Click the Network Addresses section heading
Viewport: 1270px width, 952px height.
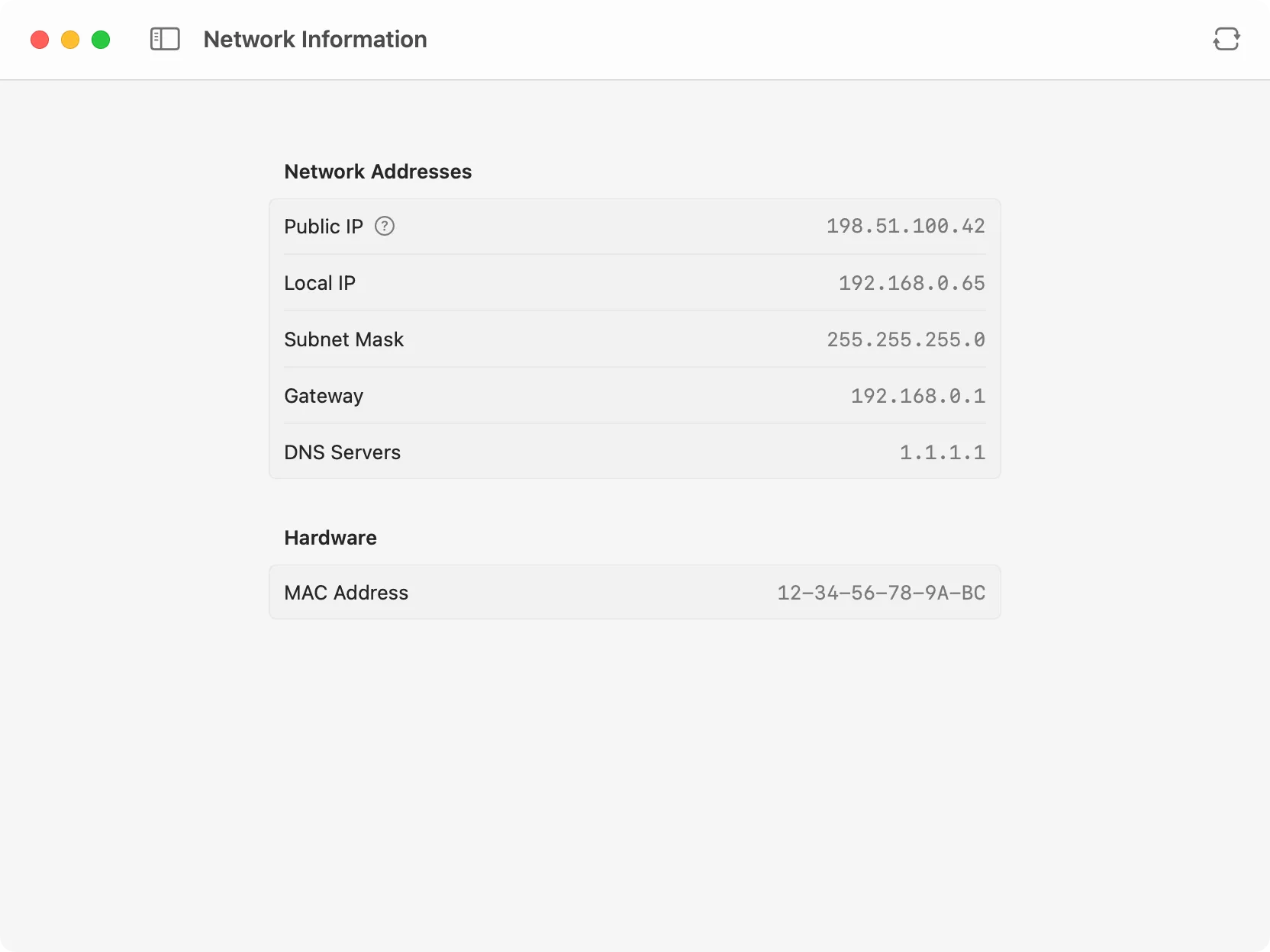pos(378,172)
